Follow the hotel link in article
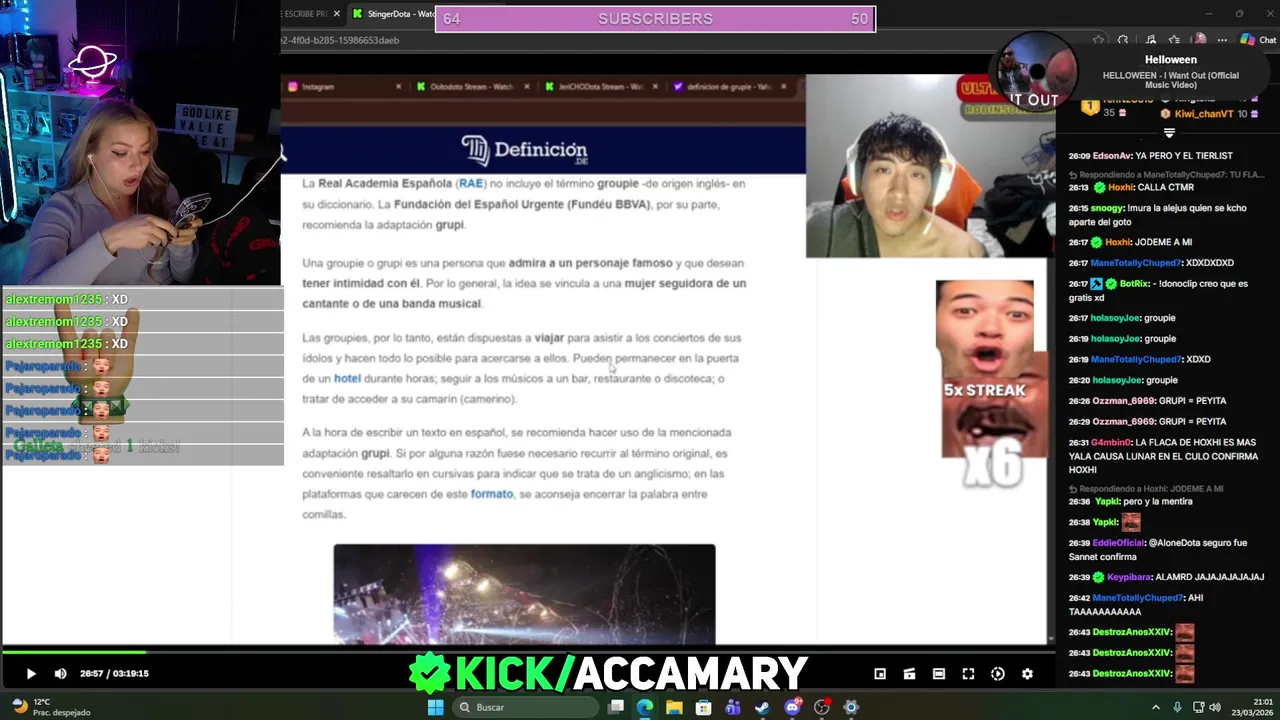1280x720 pixels. point(347,379)
